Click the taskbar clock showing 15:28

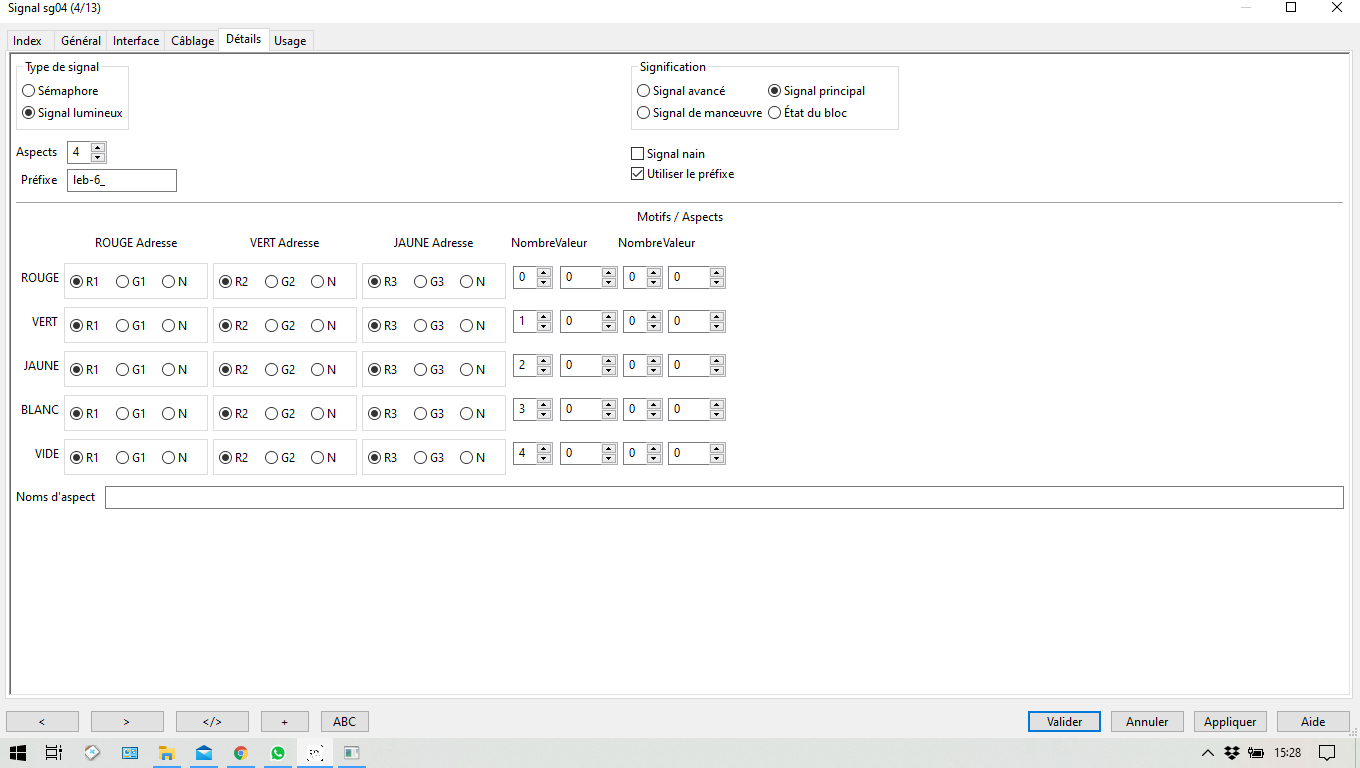tap(1288, 752)
